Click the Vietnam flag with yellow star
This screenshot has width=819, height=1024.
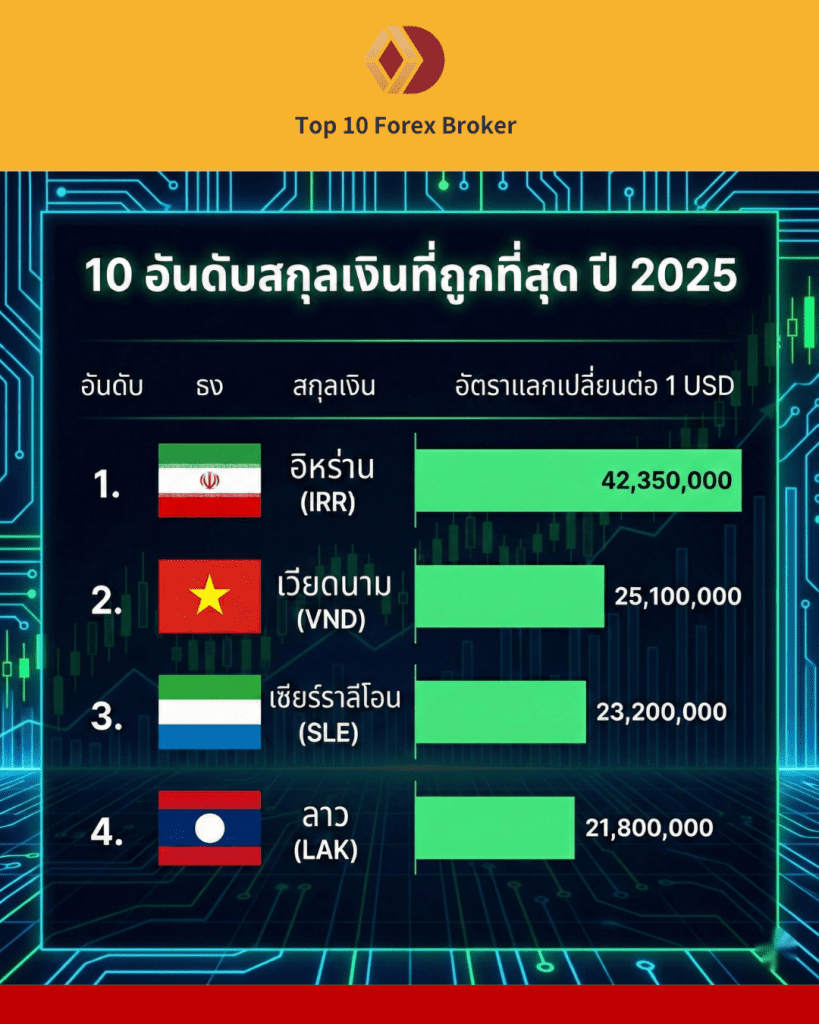click(210, 597)
